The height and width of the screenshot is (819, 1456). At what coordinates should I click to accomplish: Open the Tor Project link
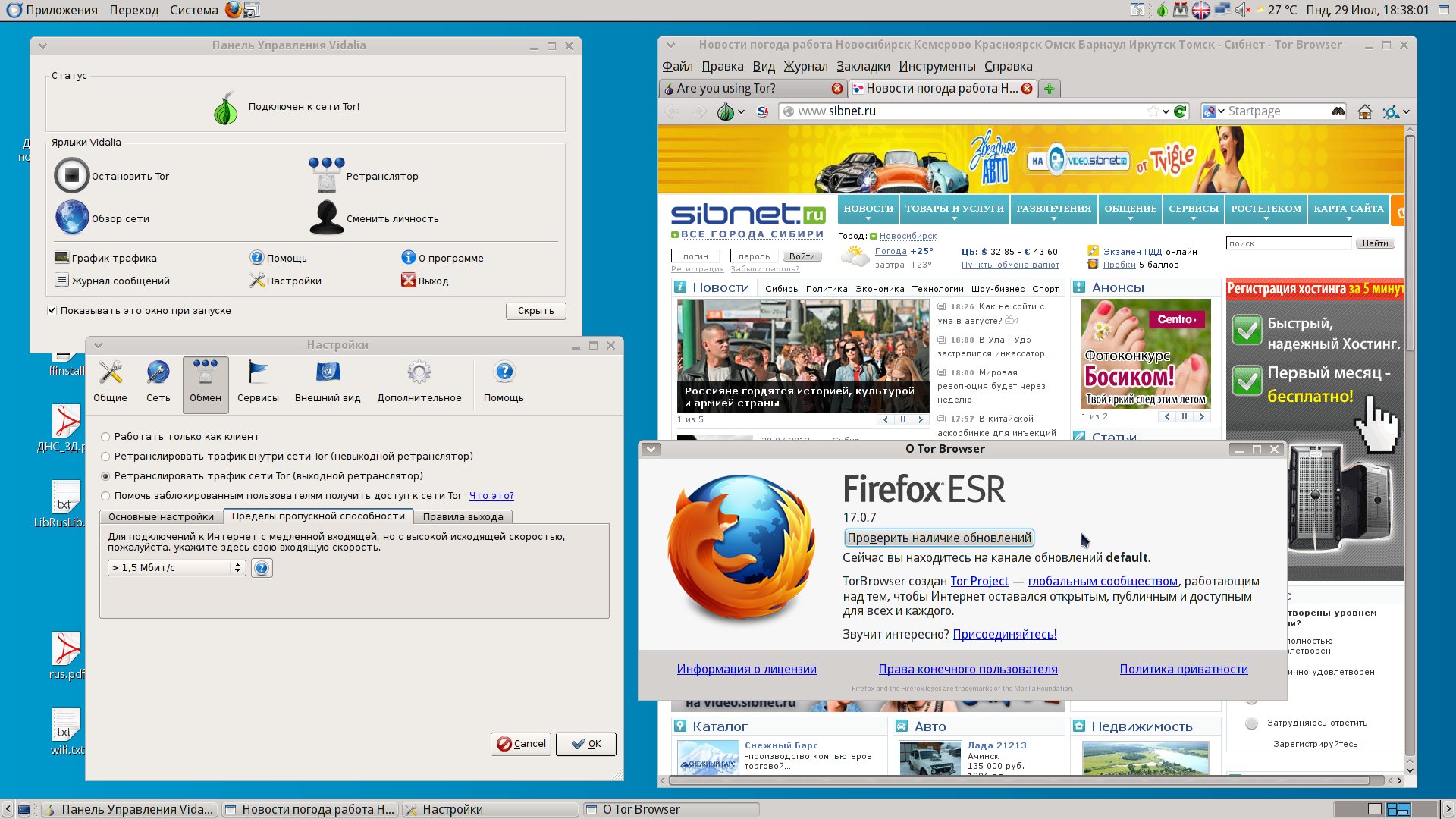coord(979,581)
